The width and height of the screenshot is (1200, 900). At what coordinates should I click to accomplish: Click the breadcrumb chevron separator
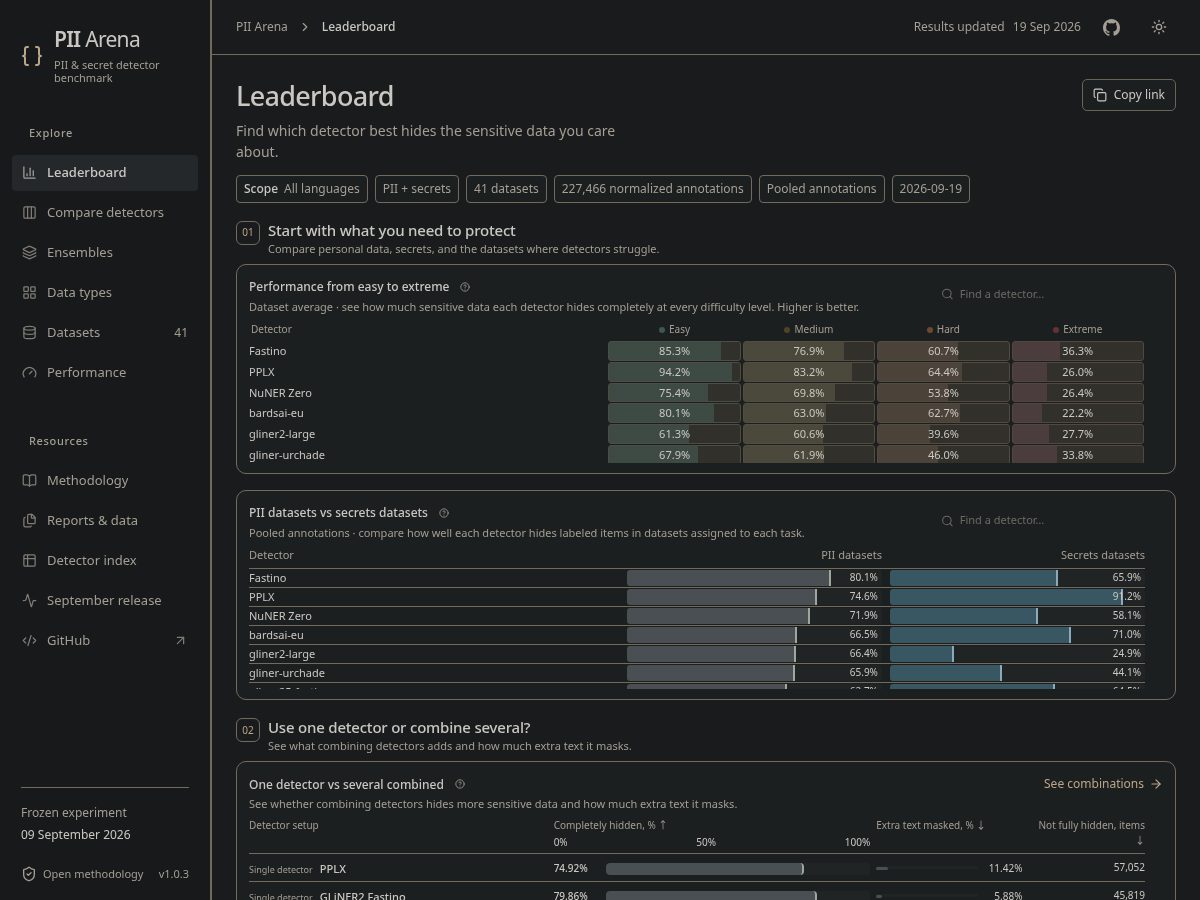click(305, 27)
